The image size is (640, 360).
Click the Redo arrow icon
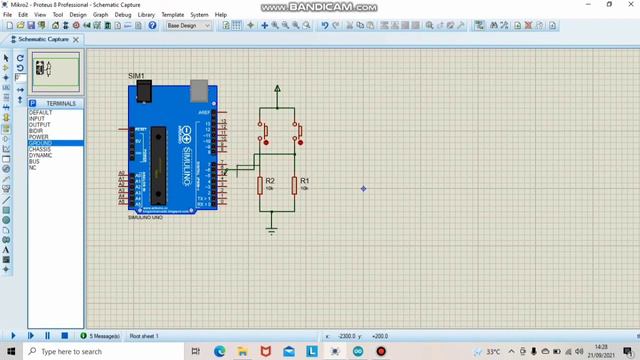(x=335, y=25)
